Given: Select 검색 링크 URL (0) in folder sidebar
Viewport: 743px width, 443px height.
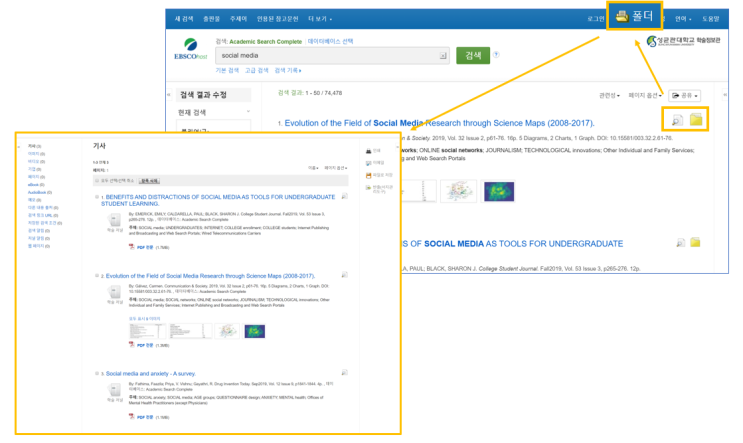Looking at the screenshot, I should tap(43, 215).
